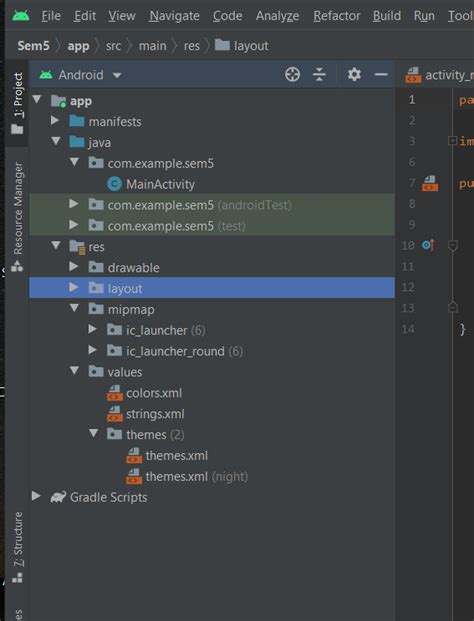Expand the ic_launcher_round (6) group
The image size is (474, 621).
(92, 350)
